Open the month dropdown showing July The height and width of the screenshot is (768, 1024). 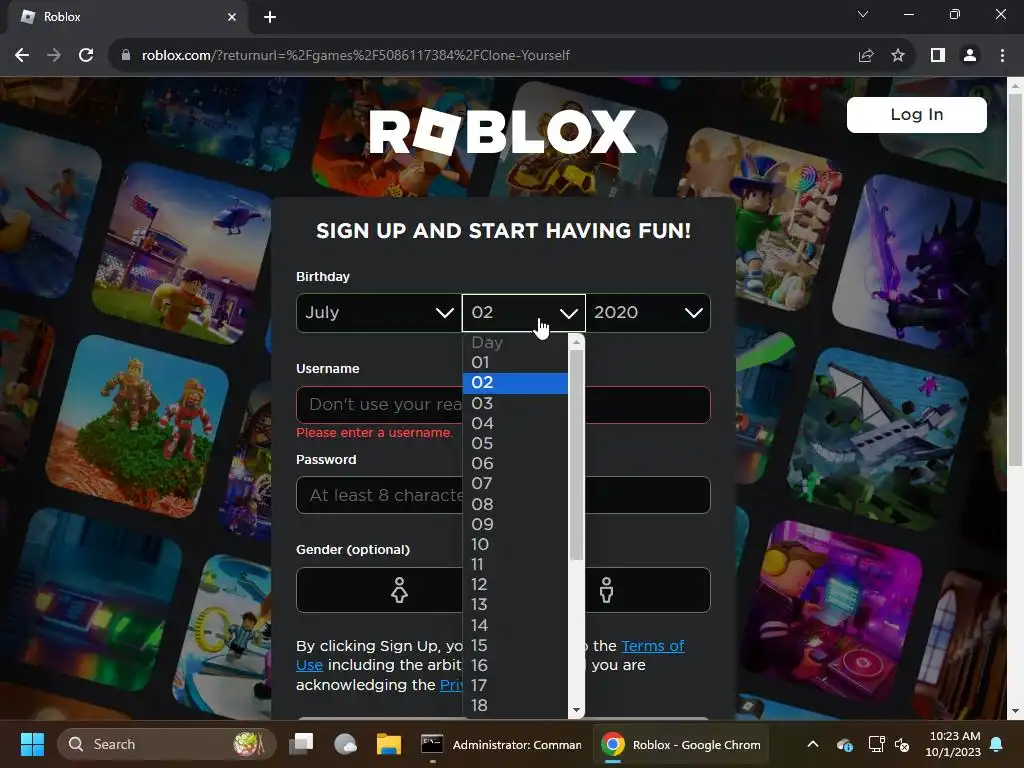coord(379,313)
